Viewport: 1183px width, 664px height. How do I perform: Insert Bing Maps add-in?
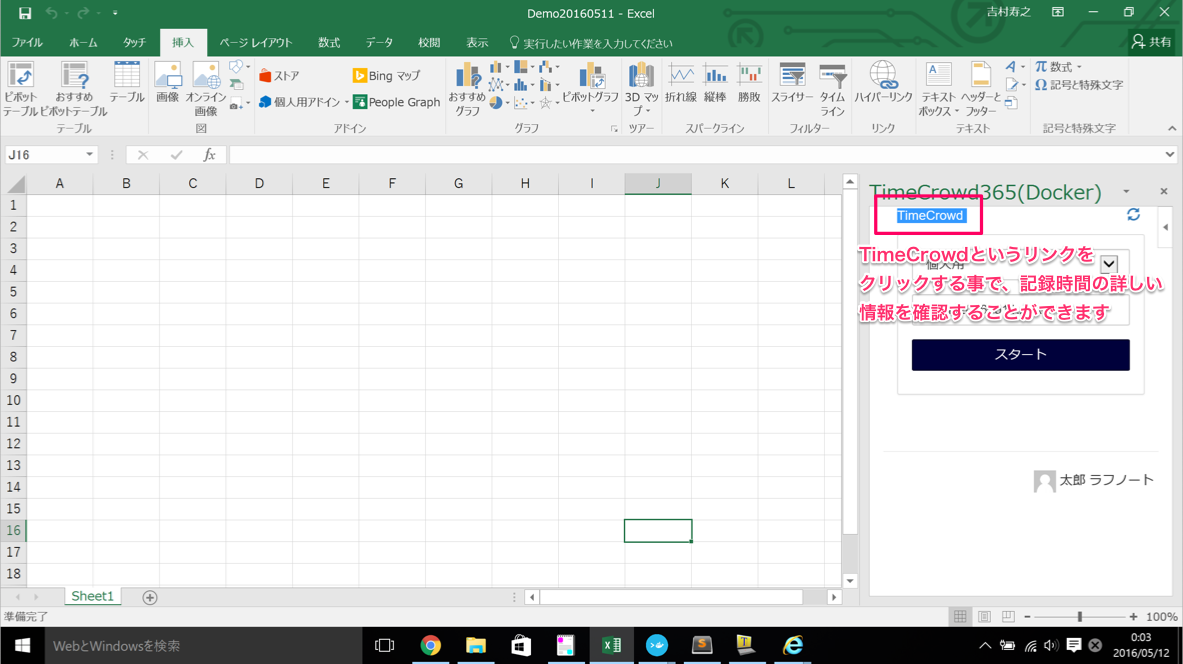point(386,75)
